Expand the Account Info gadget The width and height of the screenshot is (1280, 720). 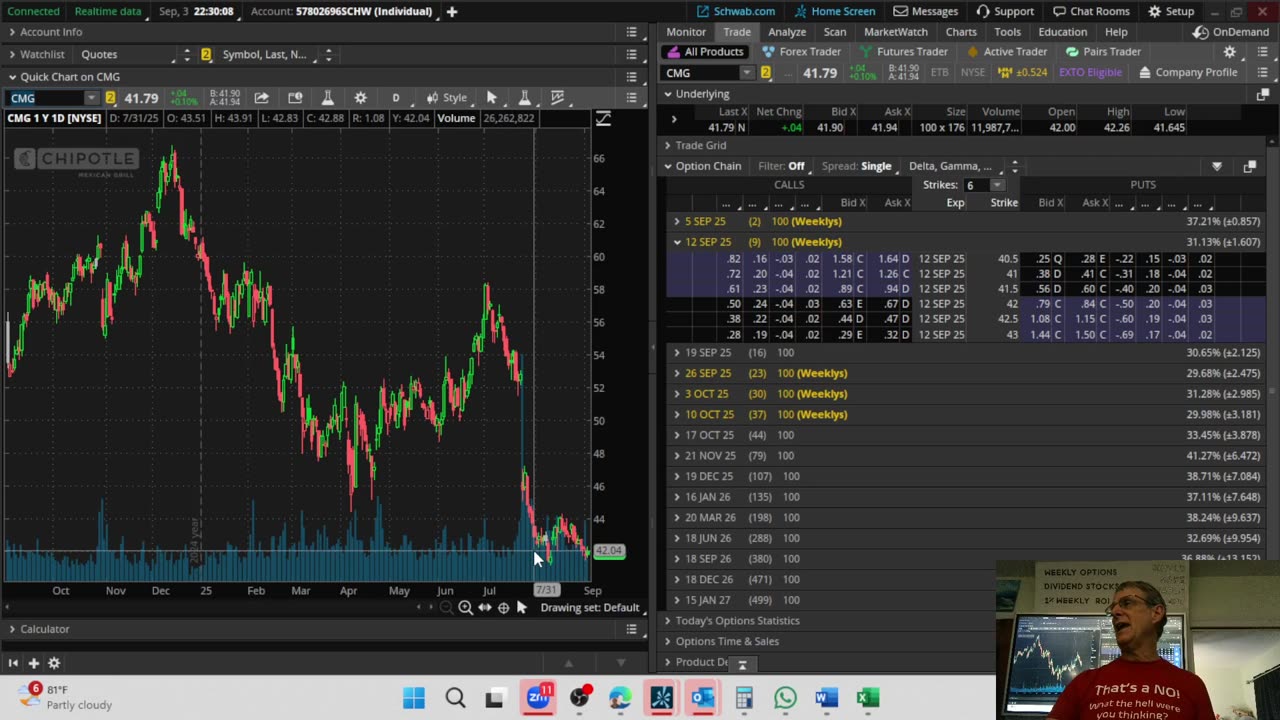tap(12, 32)
